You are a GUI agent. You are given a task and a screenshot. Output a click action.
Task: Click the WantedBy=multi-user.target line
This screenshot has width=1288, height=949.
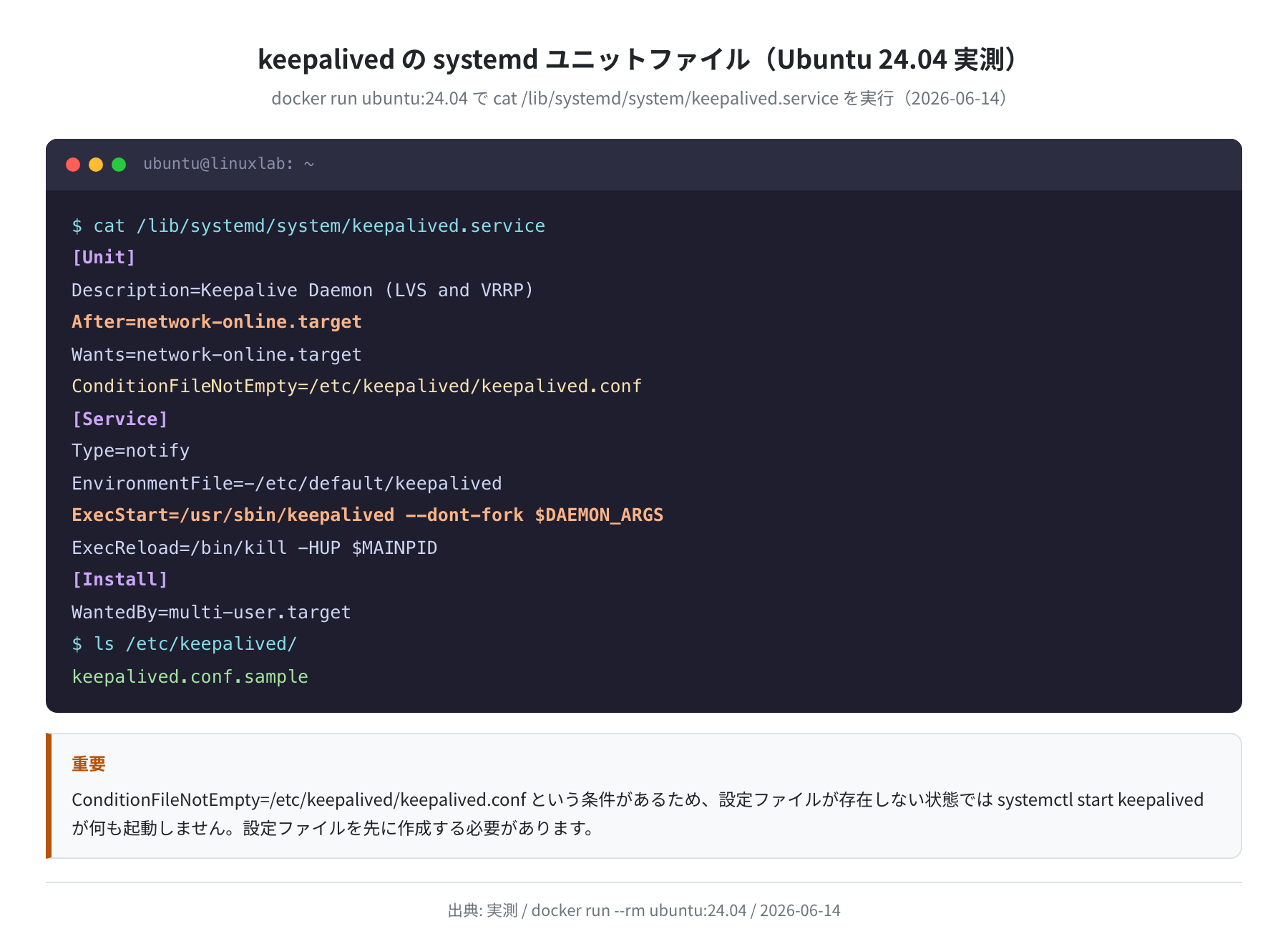(x=211, y=612)
